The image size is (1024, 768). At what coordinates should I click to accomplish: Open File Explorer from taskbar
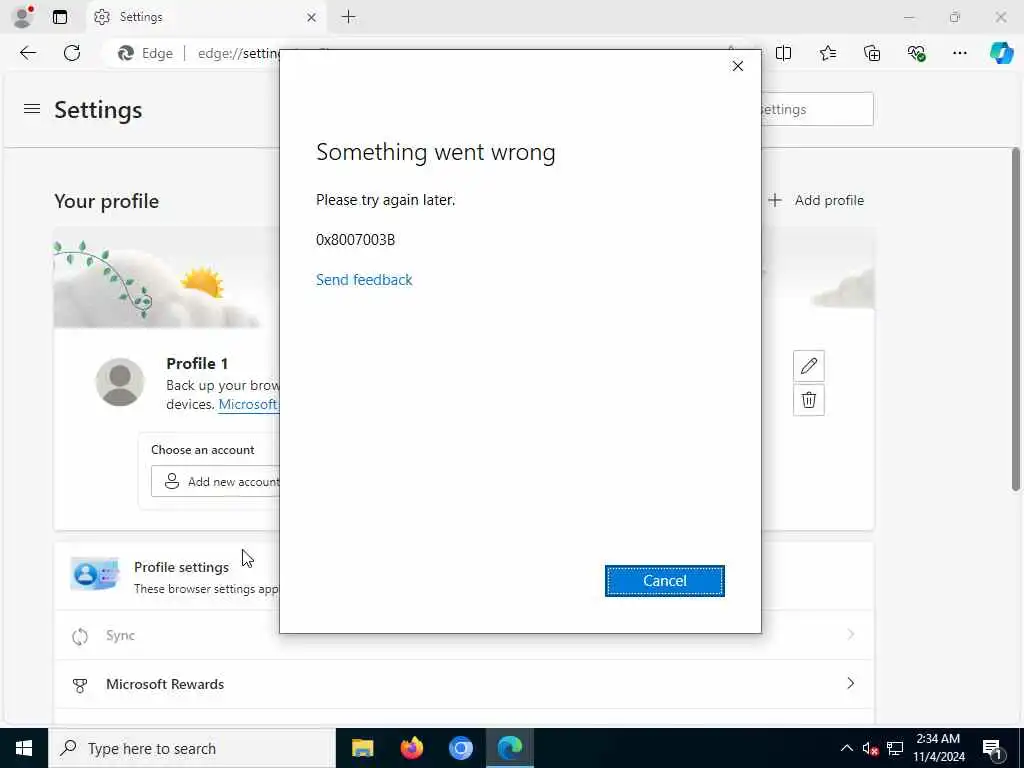pos(362,748)
